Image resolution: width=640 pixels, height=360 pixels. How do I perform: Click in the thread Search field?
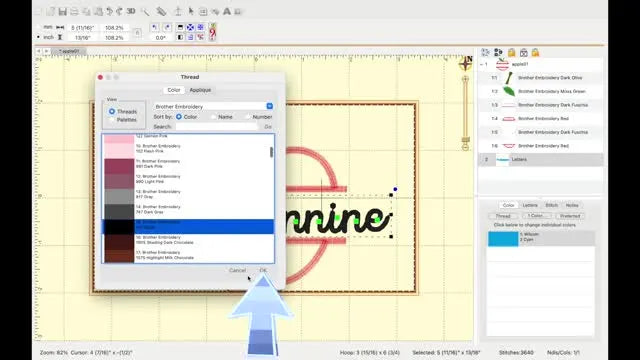click(217, 127)
